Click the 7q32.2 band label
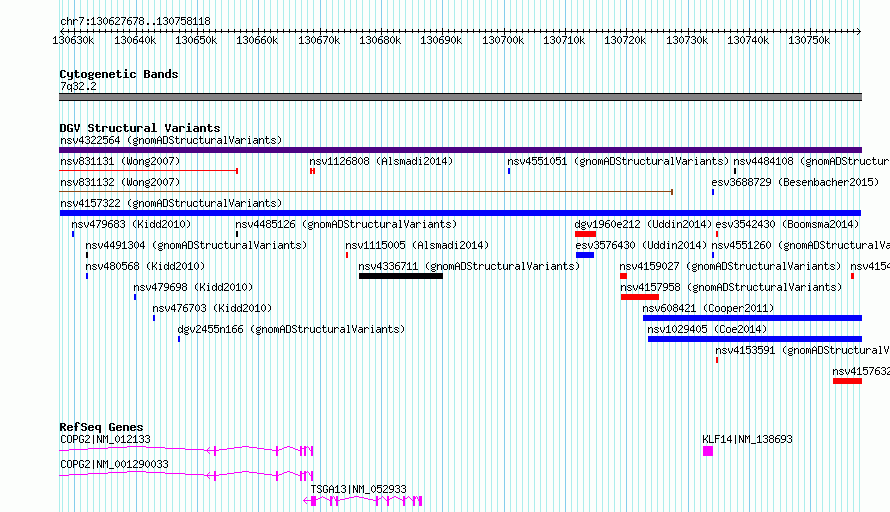 tap(78, 86)
